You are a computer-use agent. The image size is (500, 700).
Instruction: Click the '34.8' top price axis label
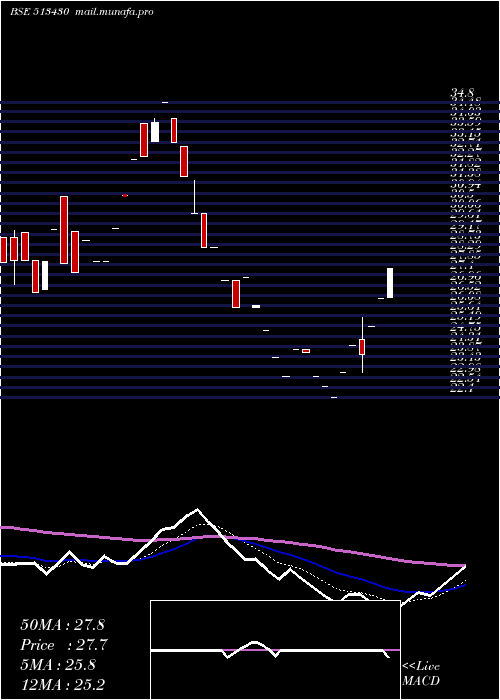tap(462, 93)
